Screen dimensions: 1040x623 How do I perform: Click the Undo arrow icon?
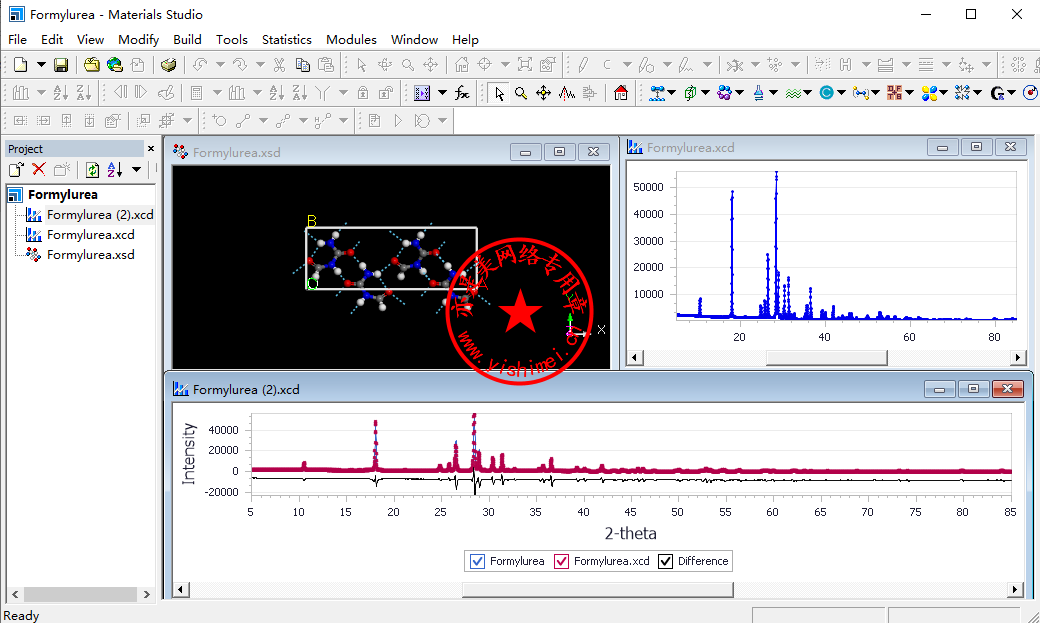[200, 64]
